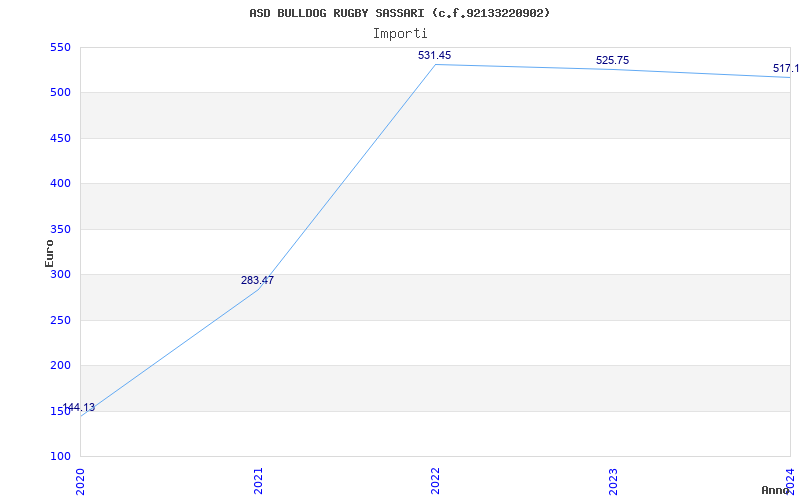The image size is (800, 500).
Task: Click the 2022 x-axis year label
Action: point(435,481)
